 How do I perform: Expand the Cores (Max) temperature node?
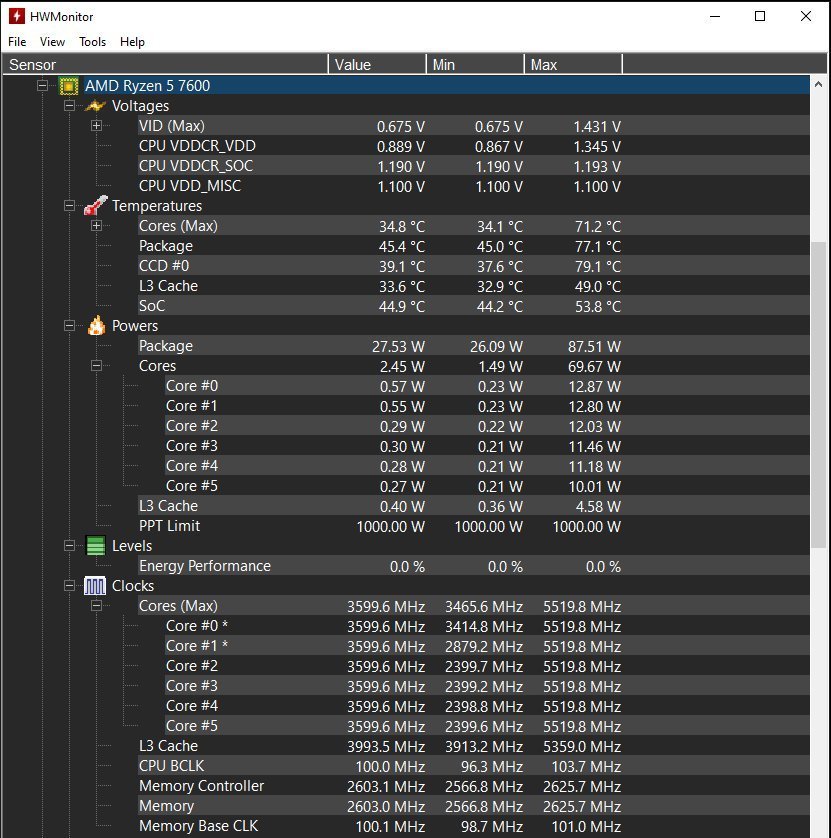pos(97,226)
